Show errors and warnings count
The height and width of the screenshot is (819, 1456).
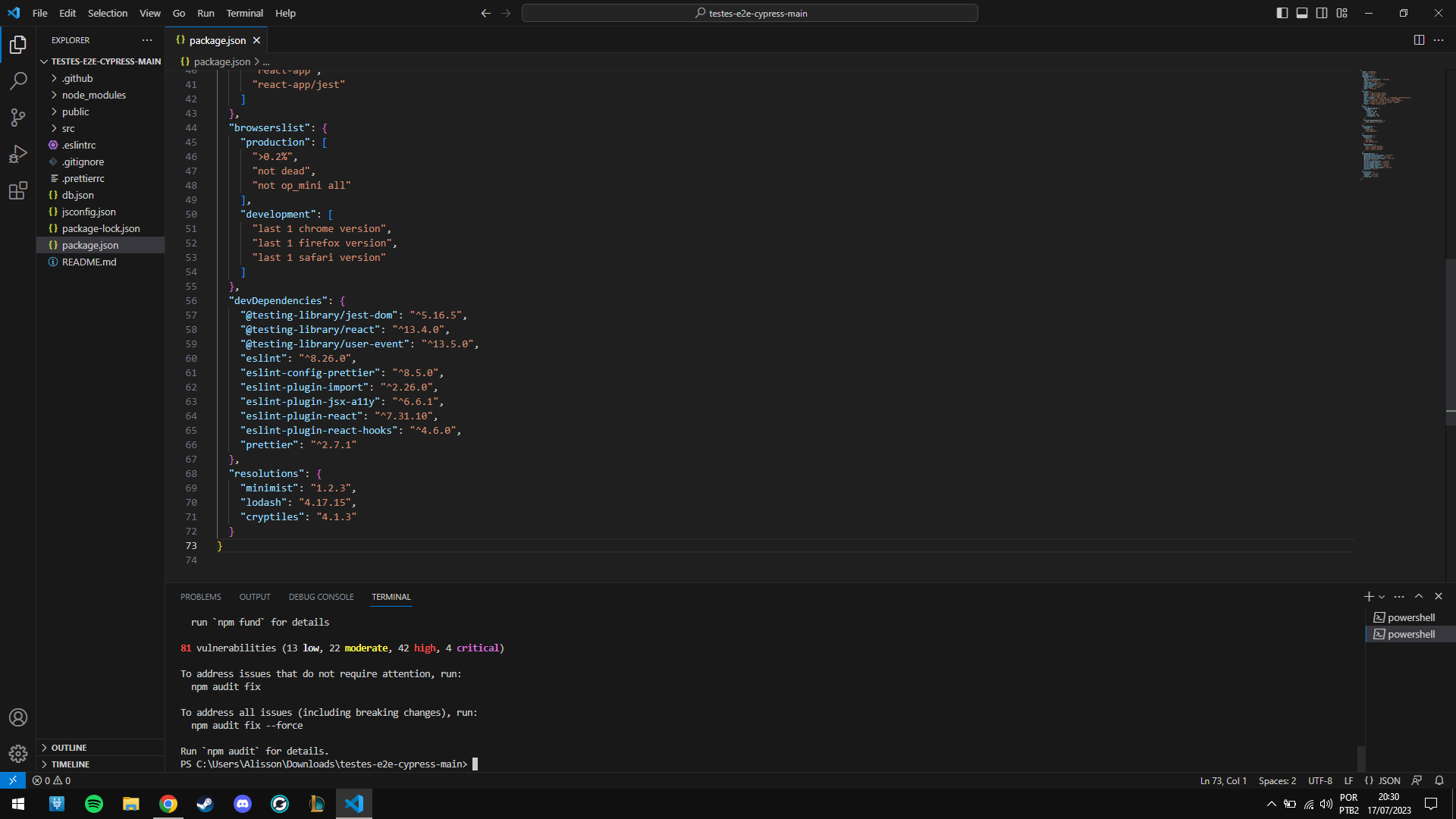[x=52, y=780]
